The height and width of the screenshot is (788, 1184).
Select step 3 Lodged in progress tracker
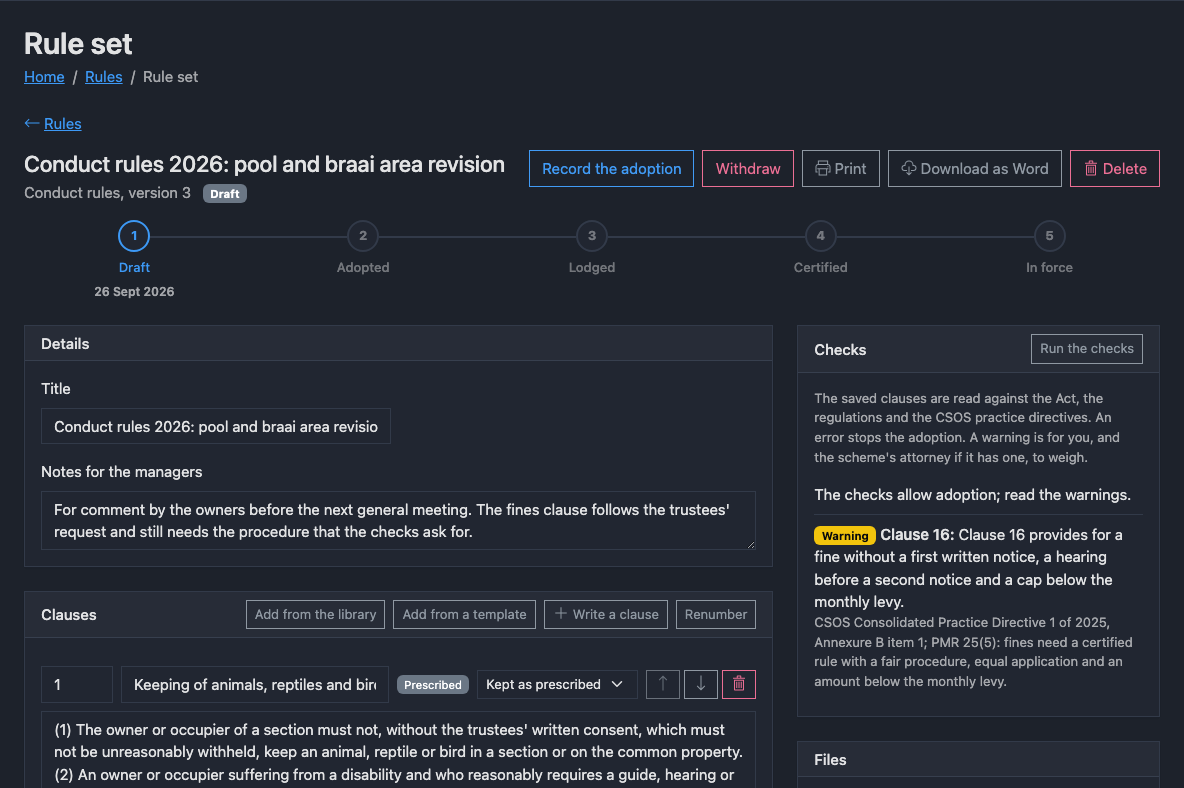592,236
